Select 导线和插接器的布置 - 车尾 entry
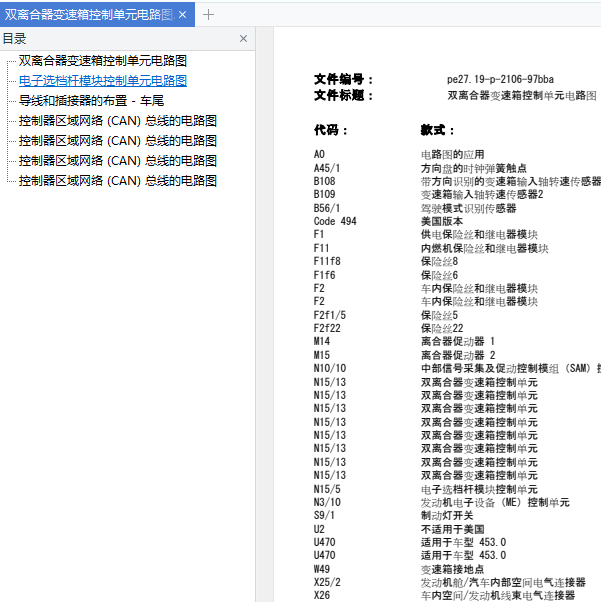 [91, 101]
